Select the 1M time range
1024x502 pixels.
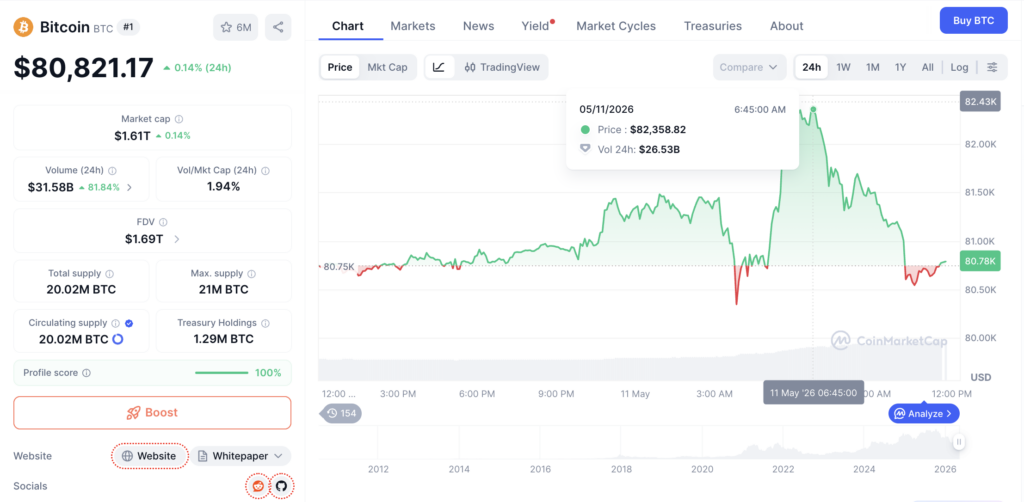[872, 67]
